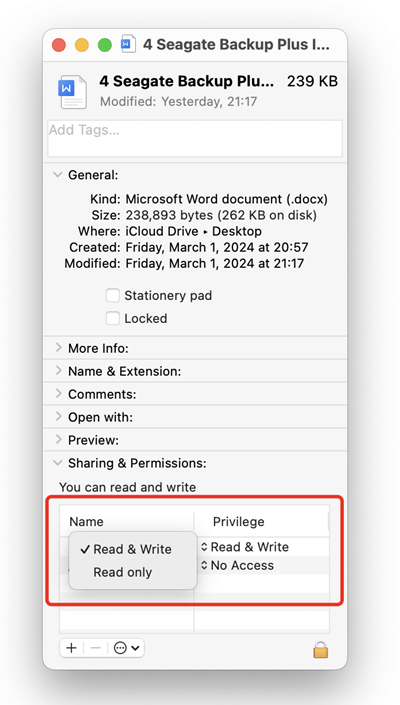This screenshot has height=705, width=400.
Task: Close the info window with red button
Action: [59, 45]
